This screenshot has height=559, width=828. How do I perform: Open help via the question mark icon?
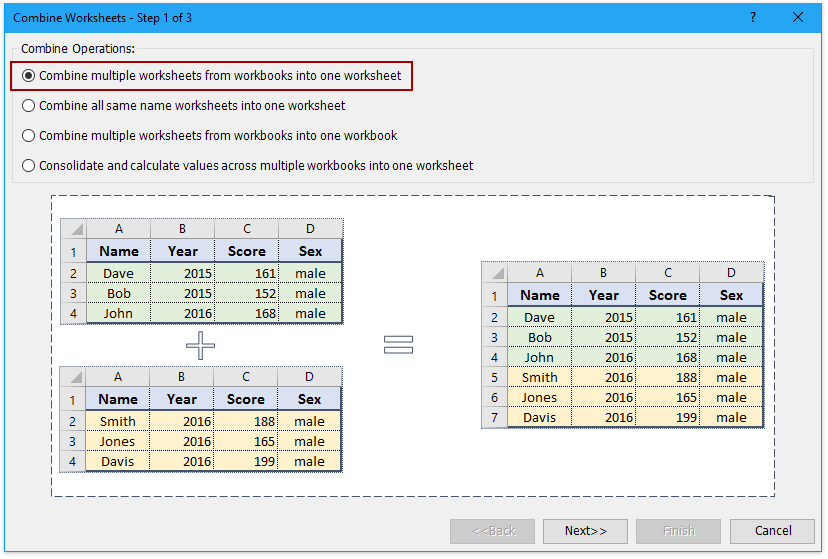click(753, 17)
